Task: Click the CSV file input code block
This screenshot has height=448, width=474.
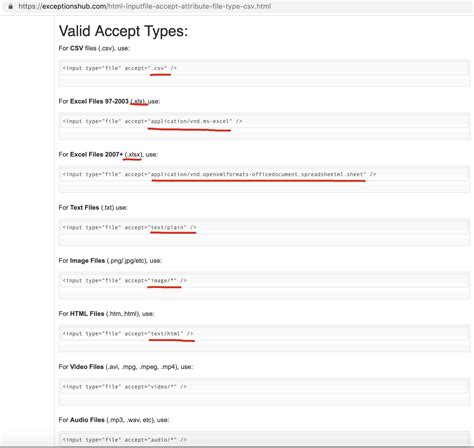Action: (x=264, y=73)
